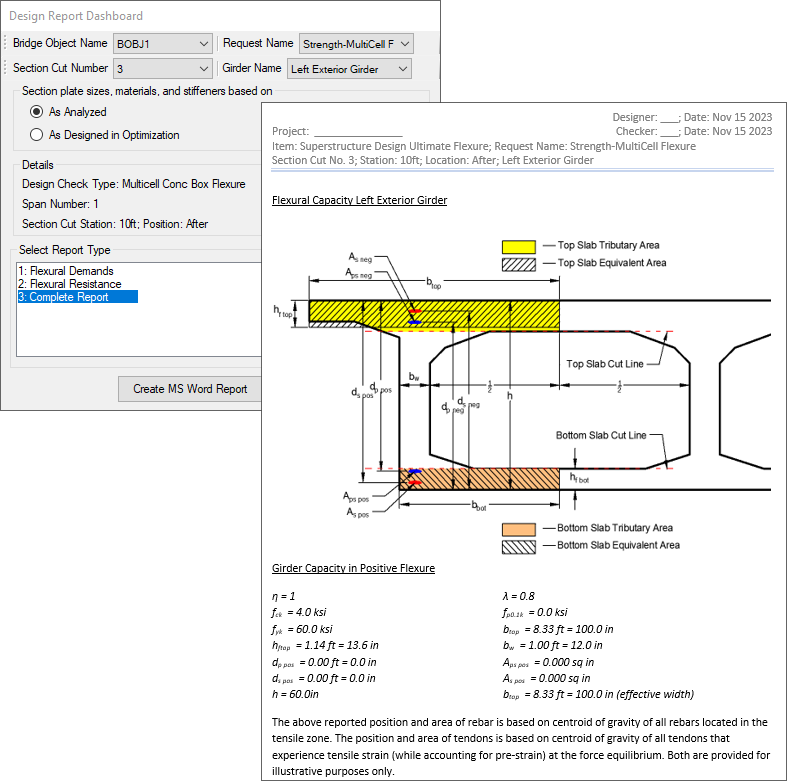The image size is (787, 781).
Task: Click Create MS Word Report button
Action: click(x=190, y=389)
